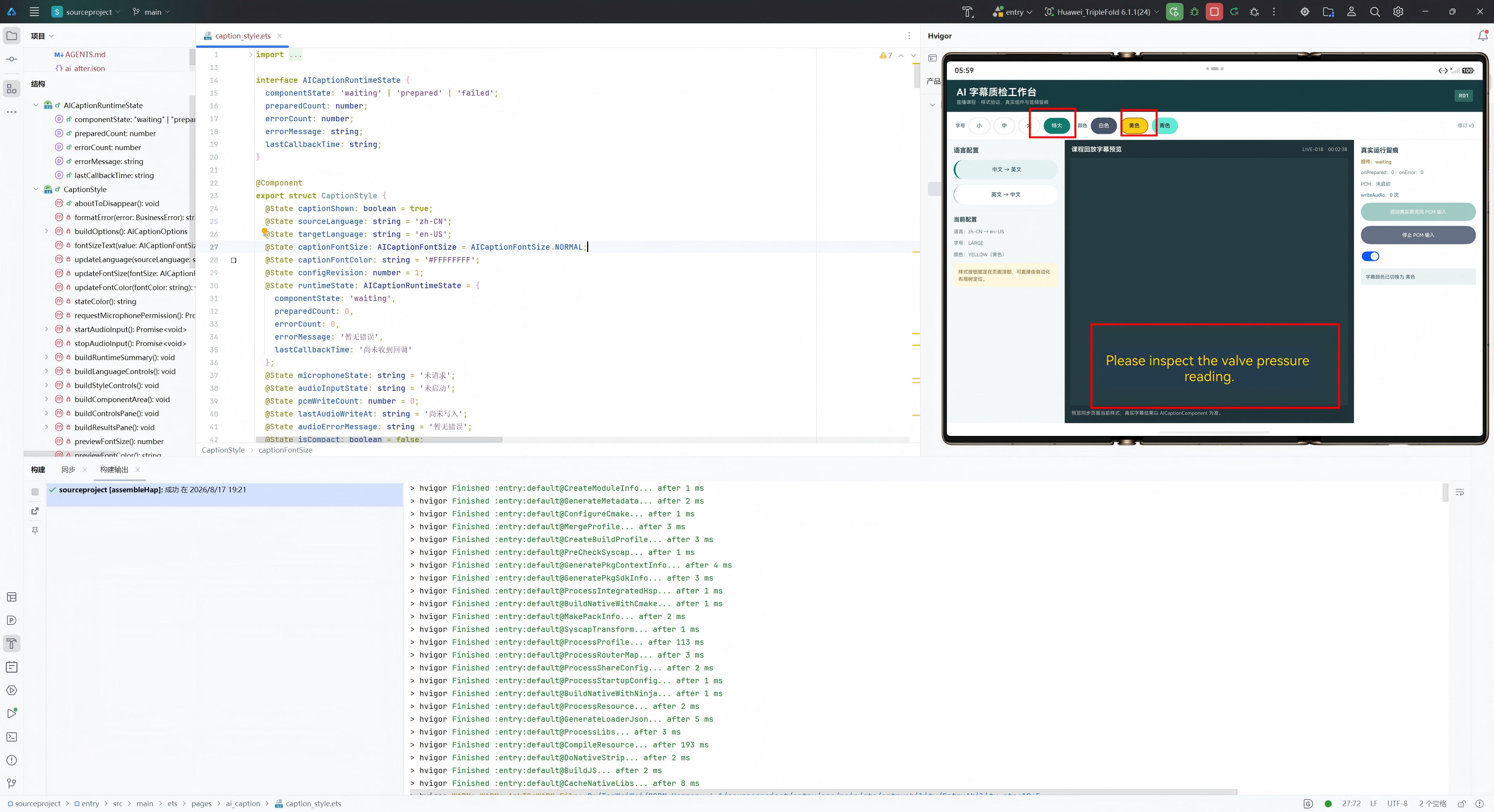Viewport: 1494px width, 812px height.
Task: Expand folded import block on line 1
Action: [x=251, y=54]
